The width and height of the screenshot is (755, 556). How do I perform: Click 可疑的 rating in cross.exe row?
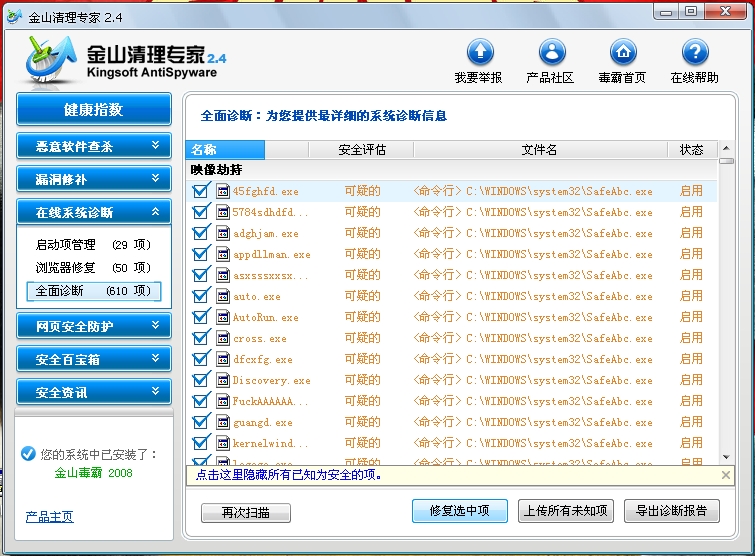(x=362, y=338)
